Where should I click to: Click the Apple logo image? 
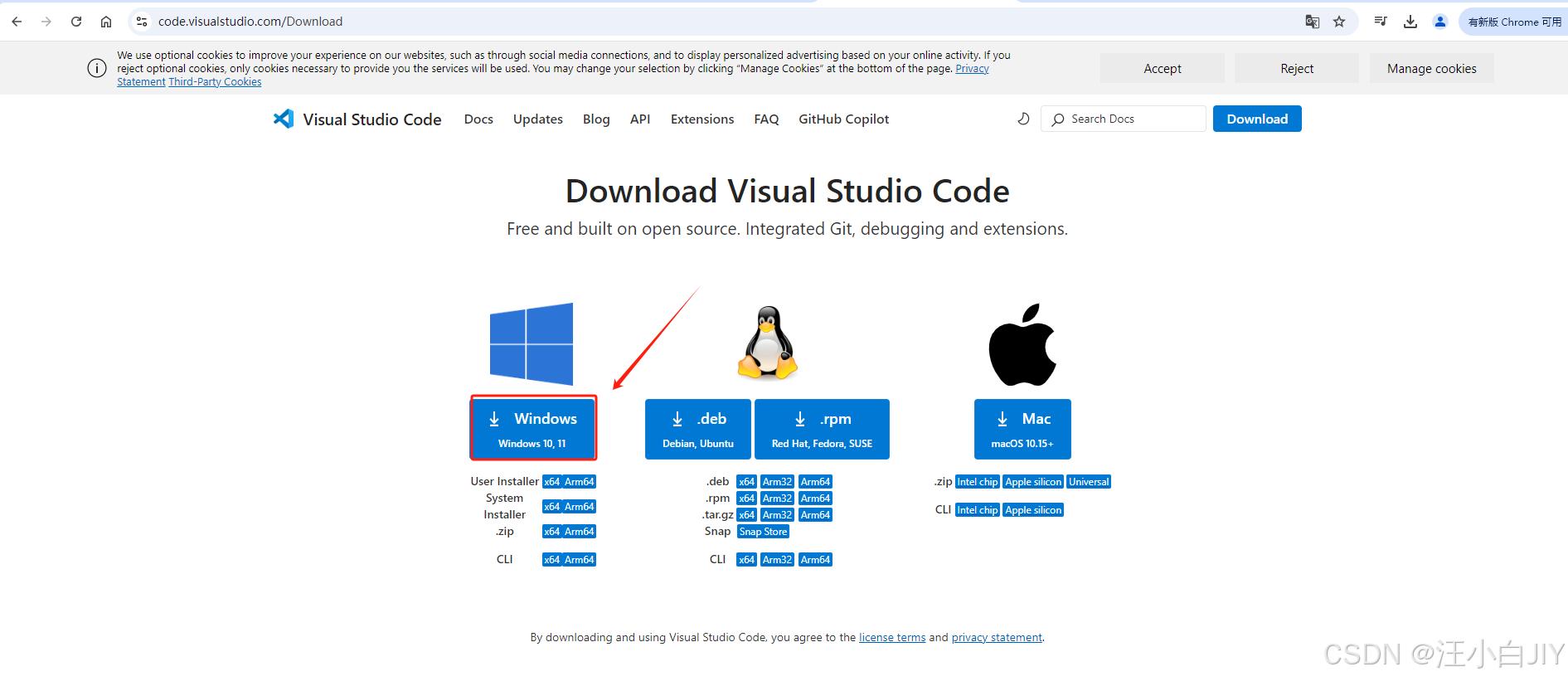(x=1022, y=344)
